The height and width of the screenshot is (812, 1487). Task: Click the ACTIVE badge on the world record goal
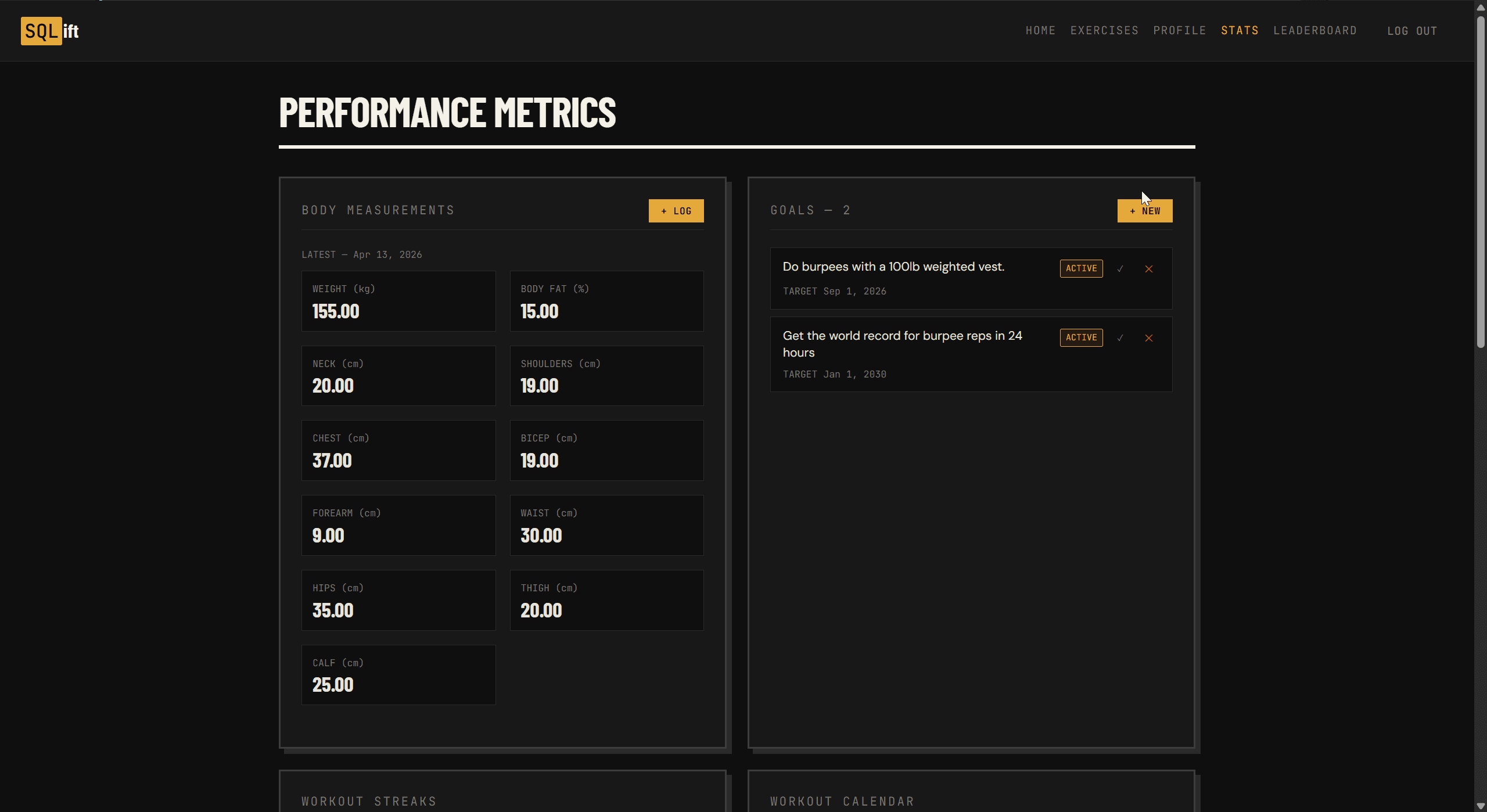click(x=1081, y=337)
